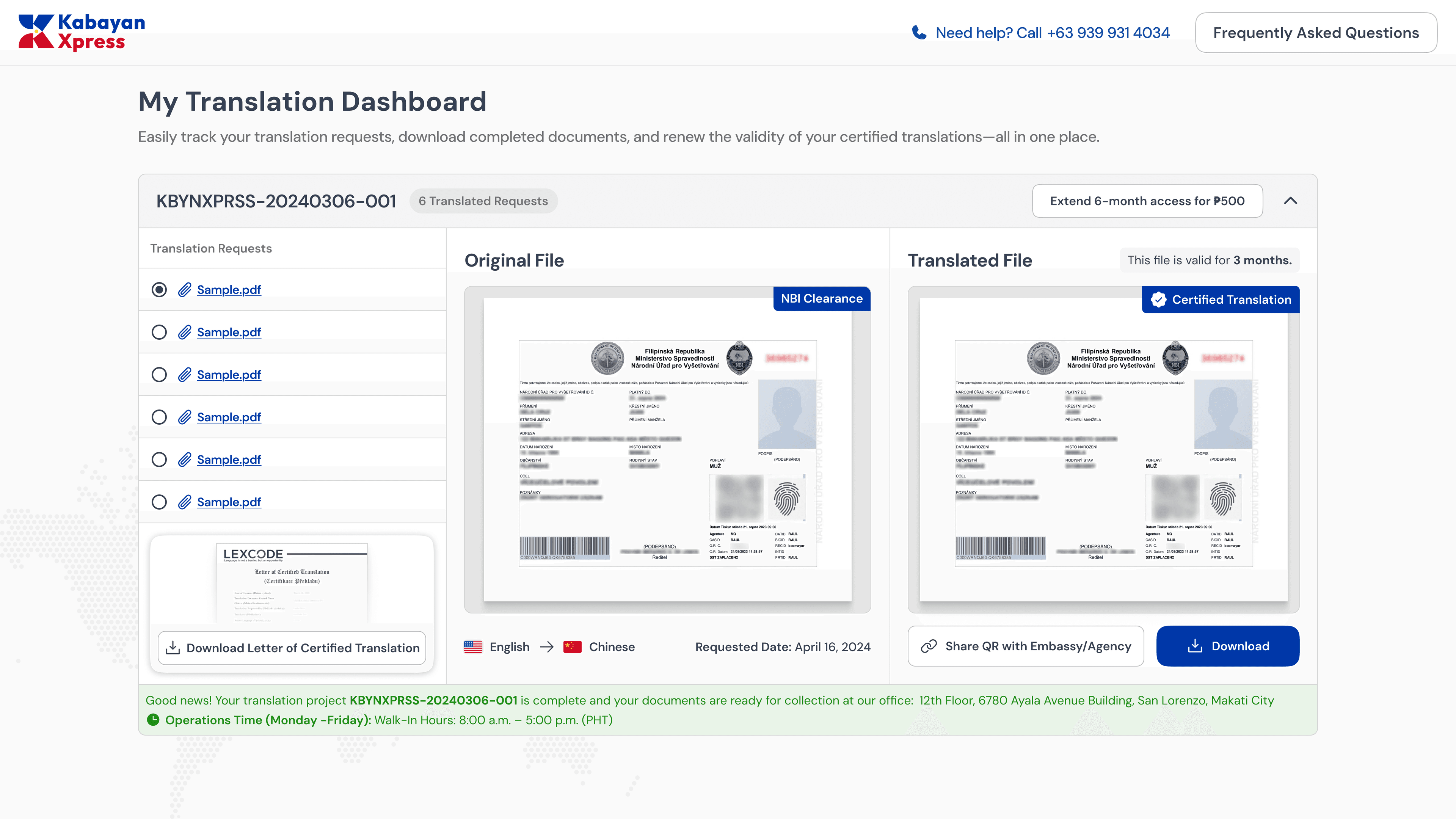Click the US flag icon next to English
1456x819 pixels.
[x=473, y=646]
